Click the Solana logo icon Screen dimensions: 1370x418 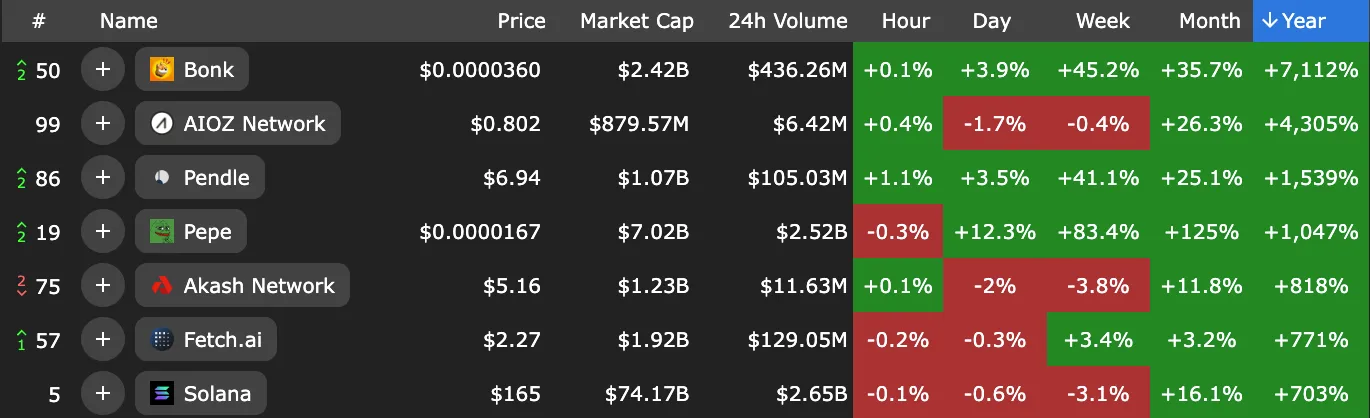(x=162, y=394)
